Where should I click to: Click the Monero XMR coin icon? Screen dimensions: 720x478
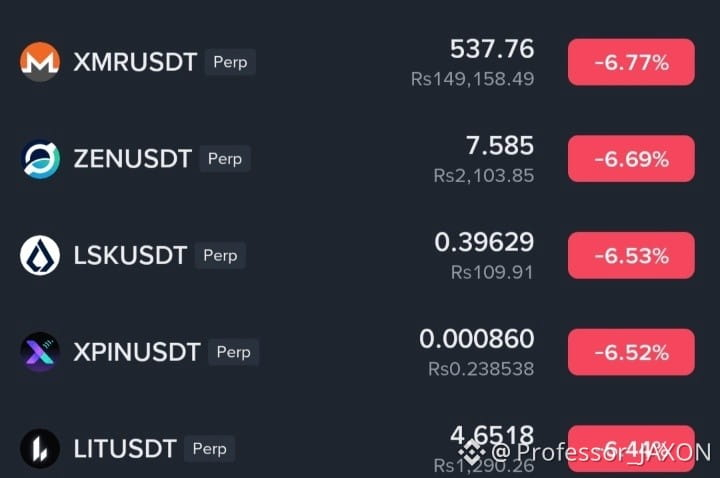click(40, 62)
